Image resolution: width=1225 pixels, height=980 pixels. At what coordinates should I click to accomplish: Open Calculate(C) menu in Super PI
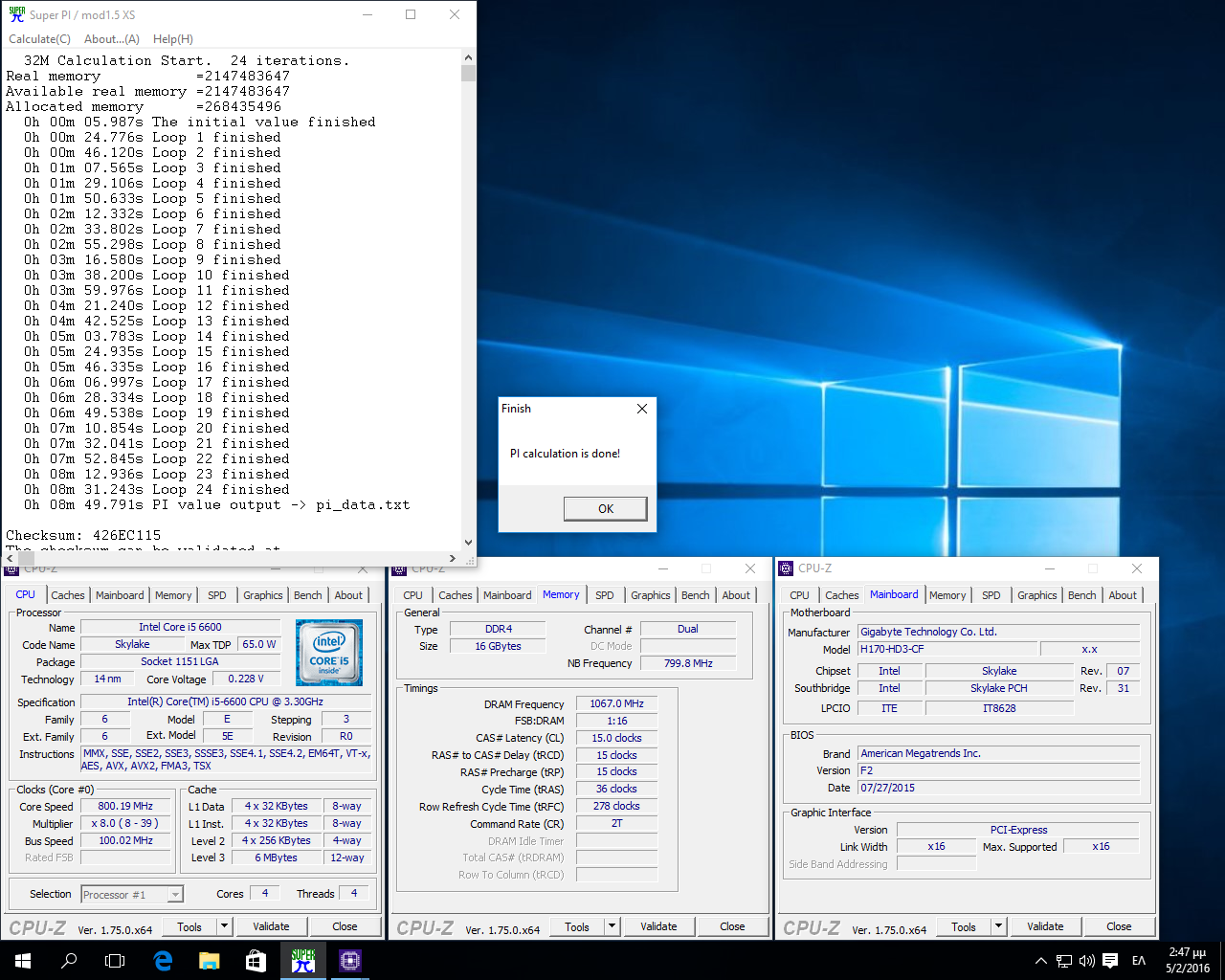[39, 39]
